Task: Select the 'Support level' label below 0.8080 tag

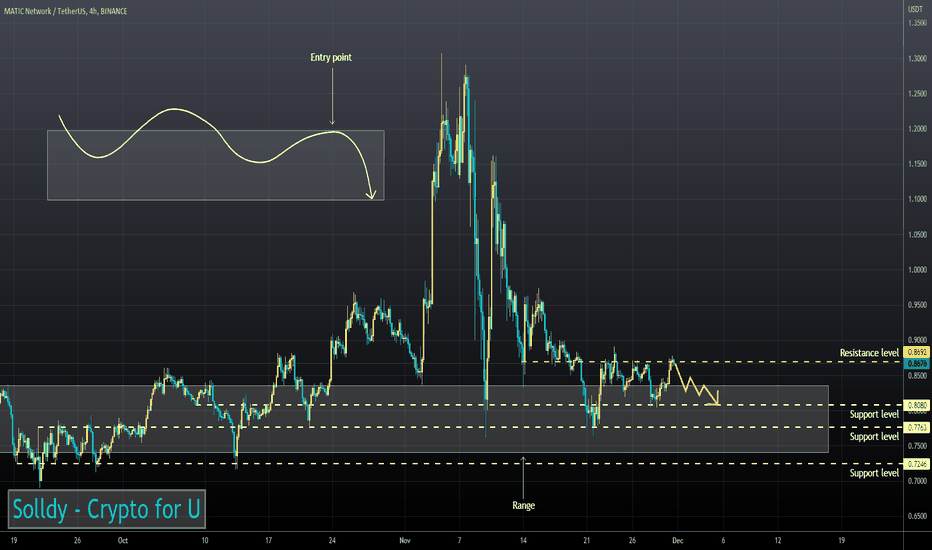Action: tap(874, 414)
